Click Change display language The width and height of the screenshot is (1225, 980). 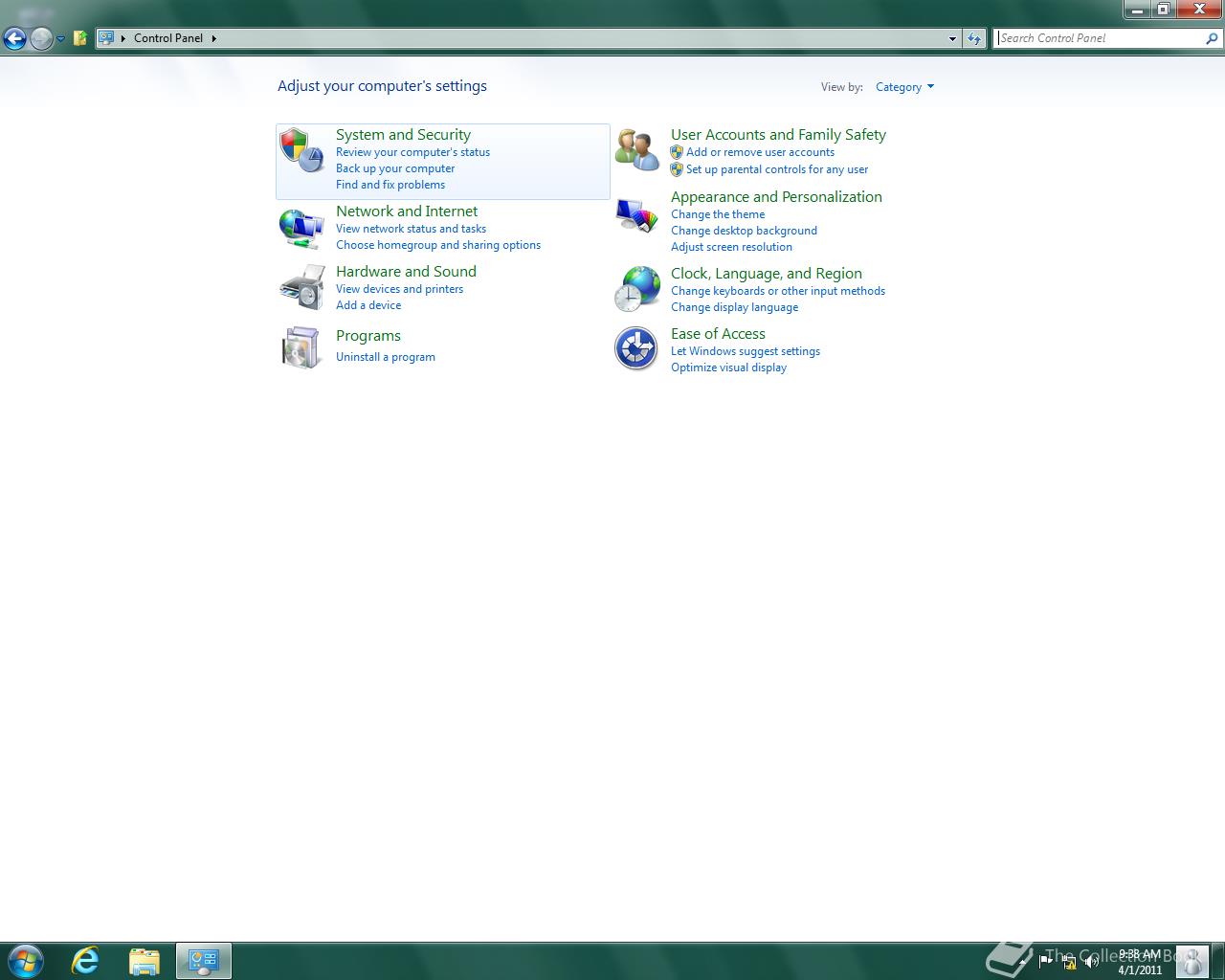click(x=734, y=307)
